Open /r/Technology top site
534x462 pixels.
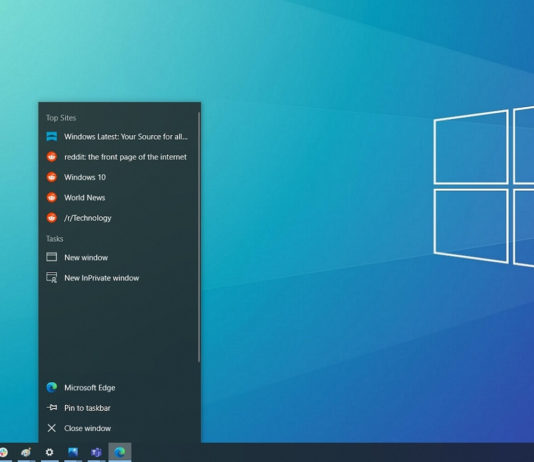click(120, 218)
